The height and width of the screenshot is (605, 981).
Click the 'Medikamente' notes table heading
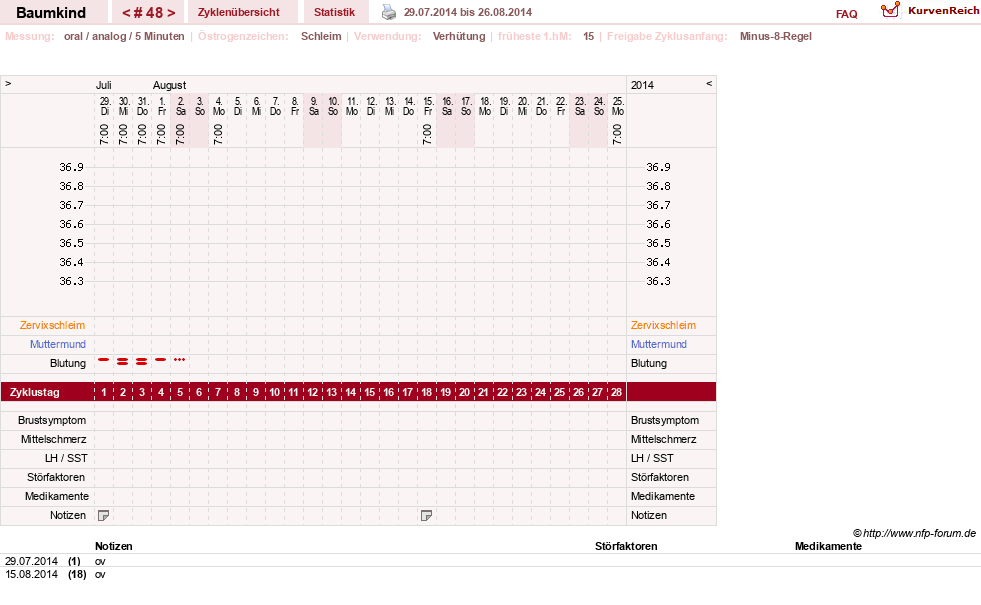pyautogui.click(x=828, y=546)
